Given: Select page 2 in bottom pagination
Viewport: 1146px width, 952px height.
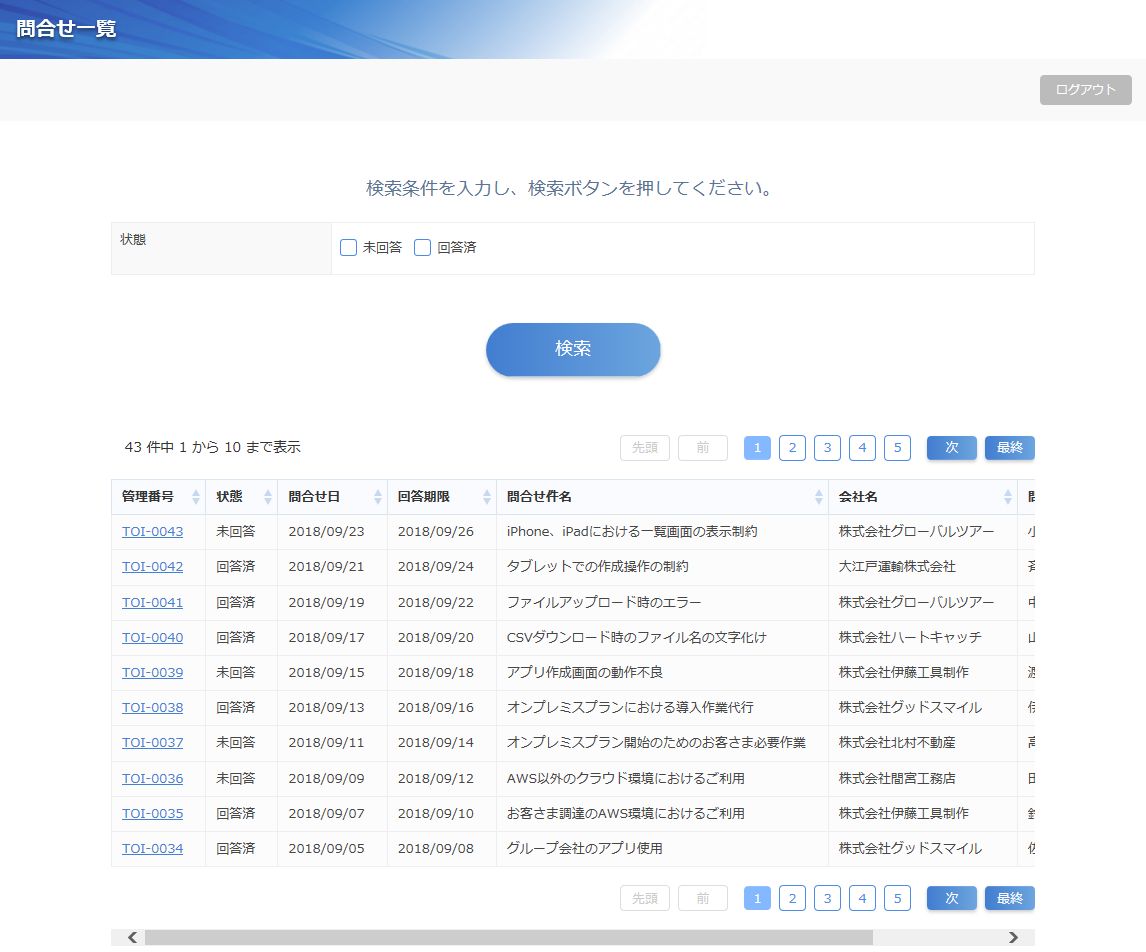Looking at the screenshot, I should pos(792,899).
